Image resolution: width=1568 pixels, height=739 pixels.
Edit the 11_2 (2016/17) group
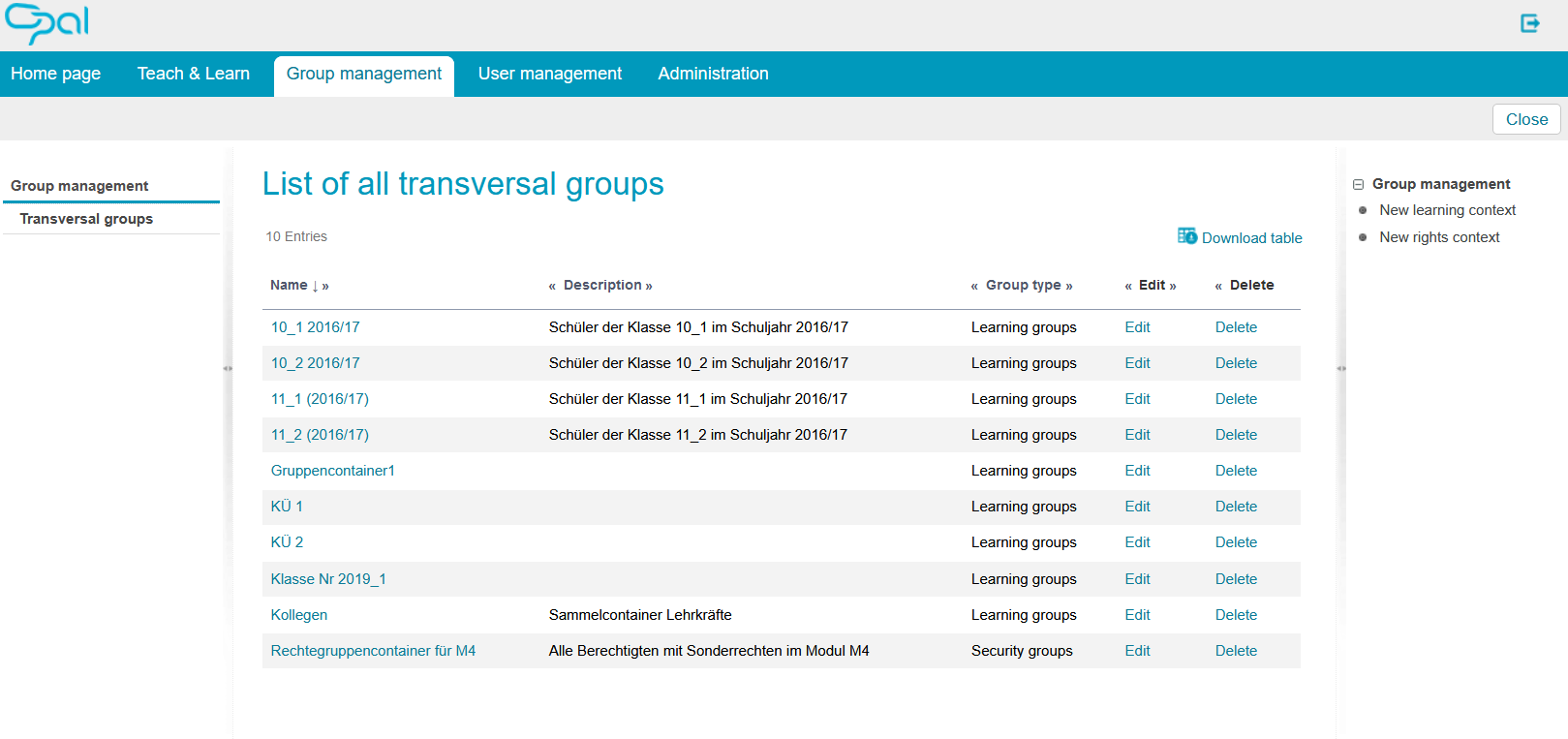(x=1137, y=435)
